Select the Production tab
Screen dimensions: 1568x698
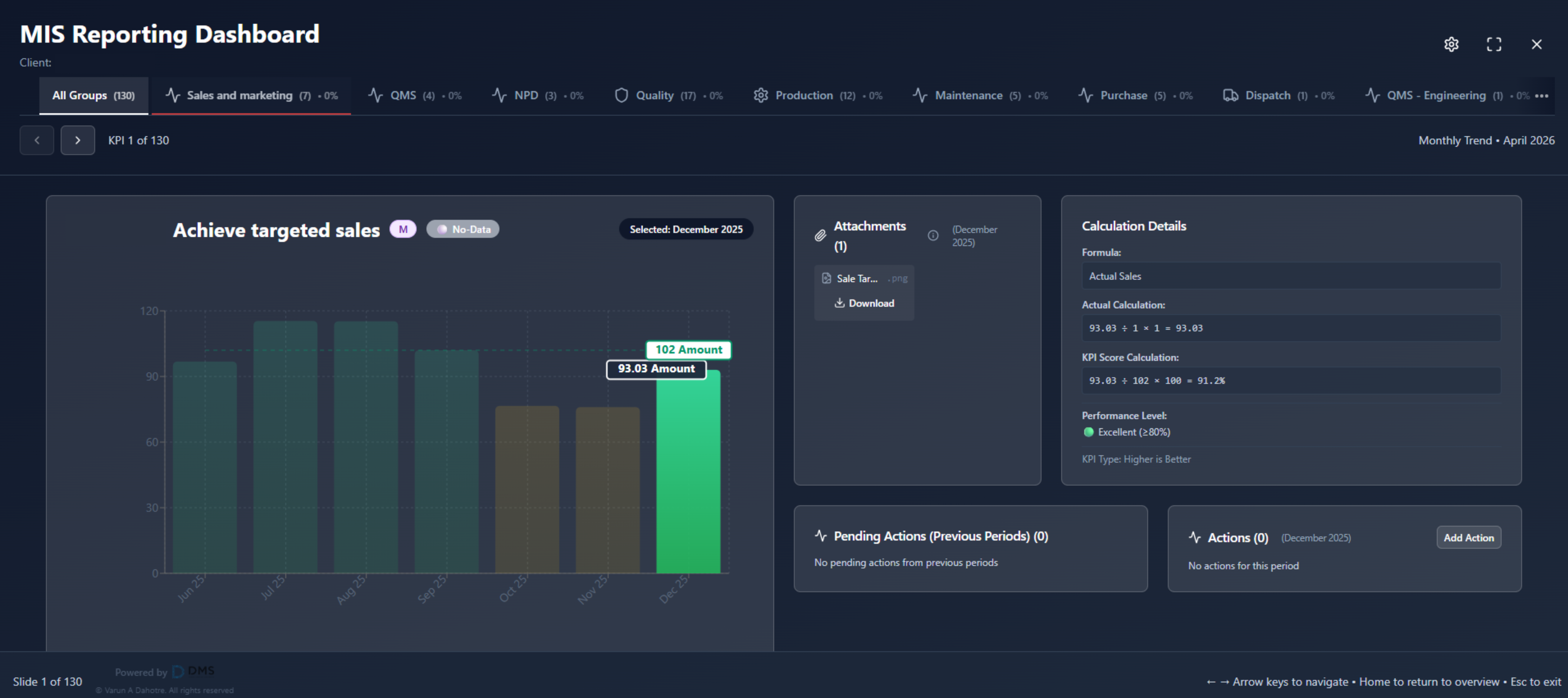[817, 96]
